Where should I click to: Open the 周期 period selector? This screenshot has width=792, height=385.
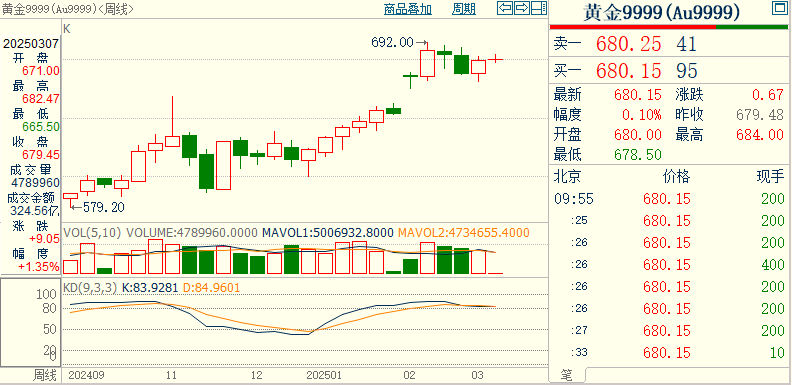(x=464, y=9)
